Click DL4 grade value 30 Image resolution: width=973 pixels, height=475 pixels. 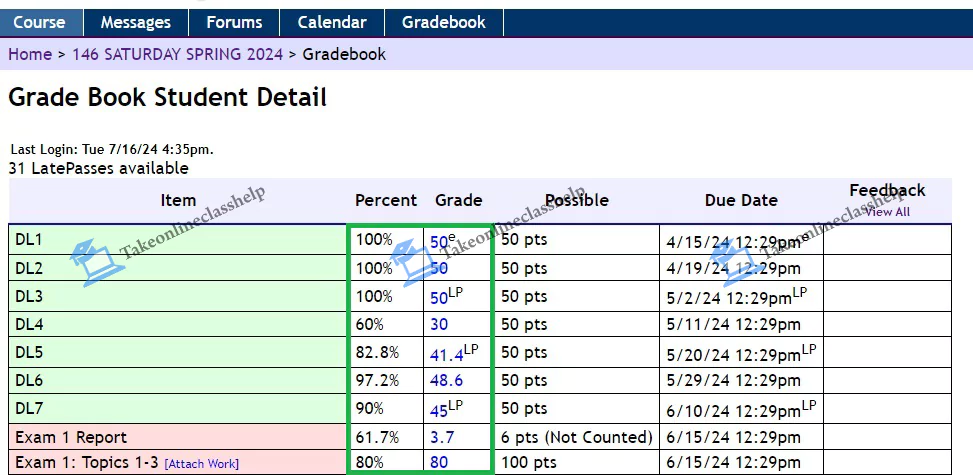[439, 325]
